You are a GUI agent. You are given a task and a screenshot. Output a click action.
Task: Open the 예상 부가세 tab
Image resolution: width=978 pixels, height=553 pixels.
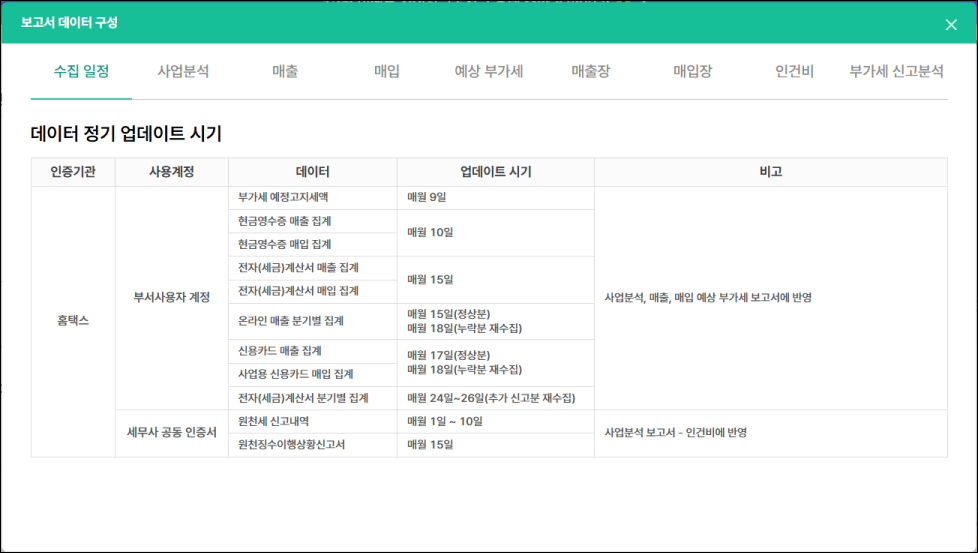489,72
